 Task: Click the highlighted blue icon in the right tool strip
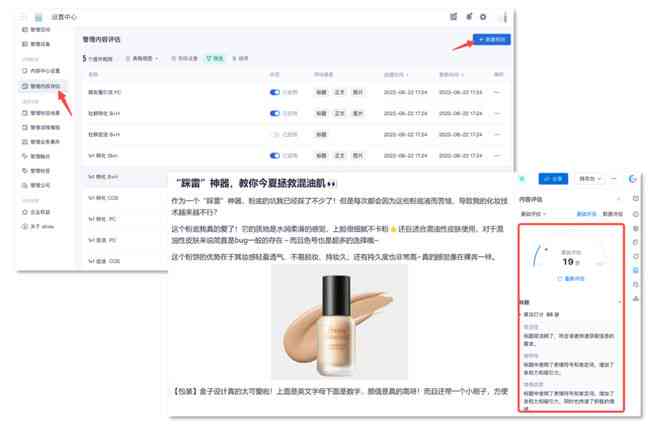click(636, 270)
